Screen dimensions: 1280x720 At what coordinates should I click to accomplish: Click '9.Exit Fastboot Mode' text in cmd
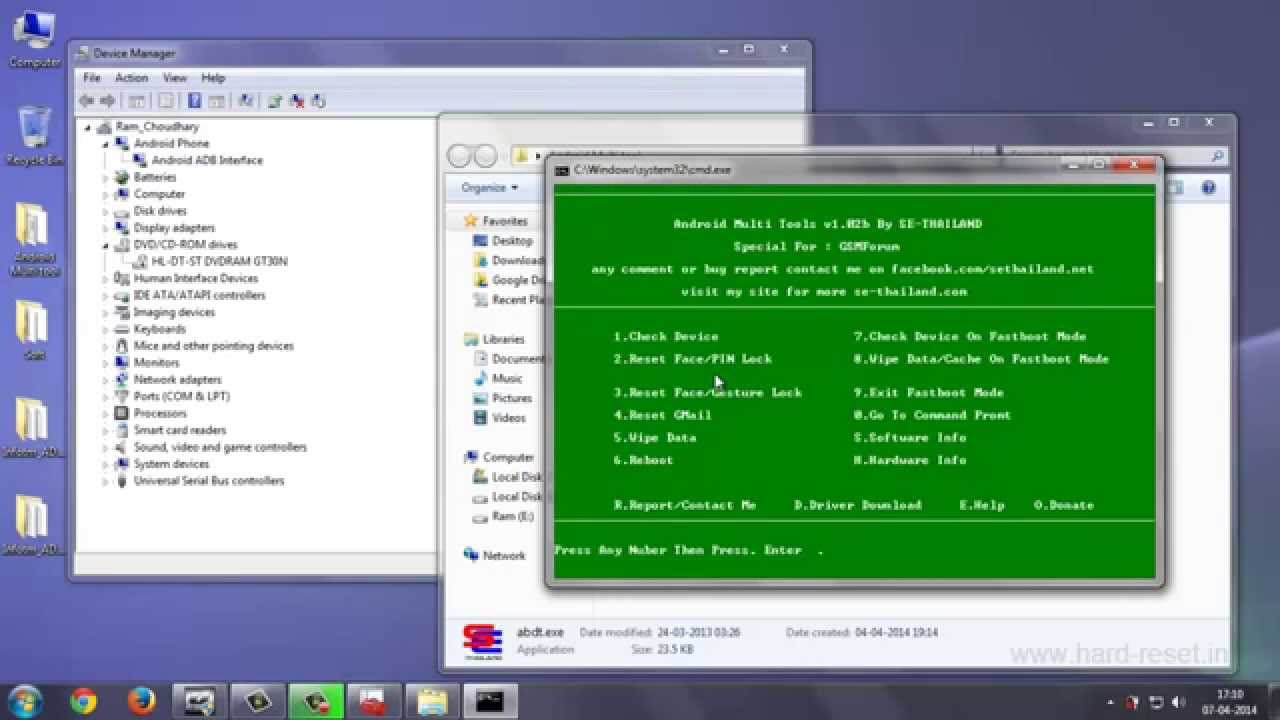[x=928, y=393]
